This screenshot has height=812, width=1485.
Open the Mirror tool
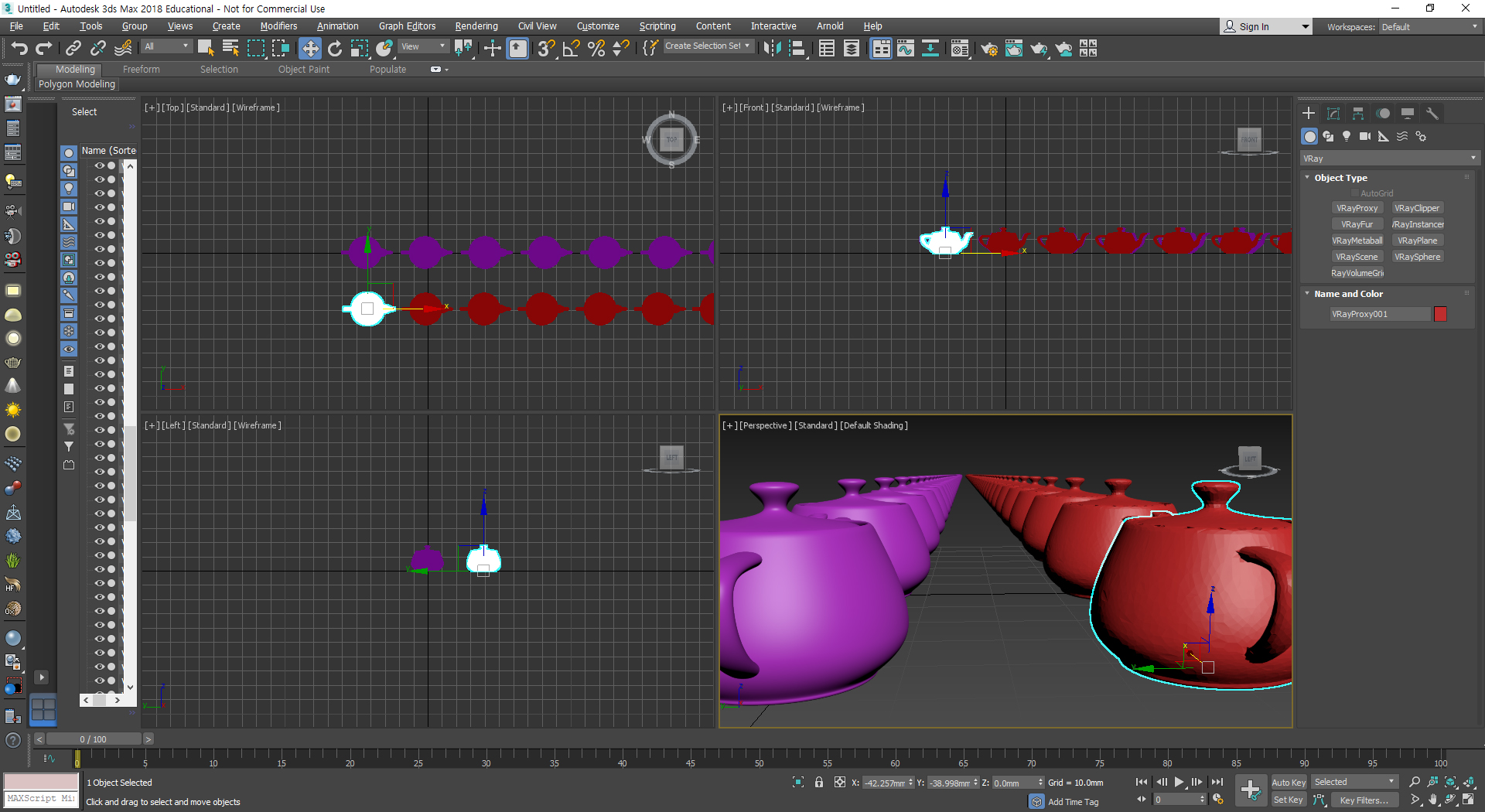(771, 49)
